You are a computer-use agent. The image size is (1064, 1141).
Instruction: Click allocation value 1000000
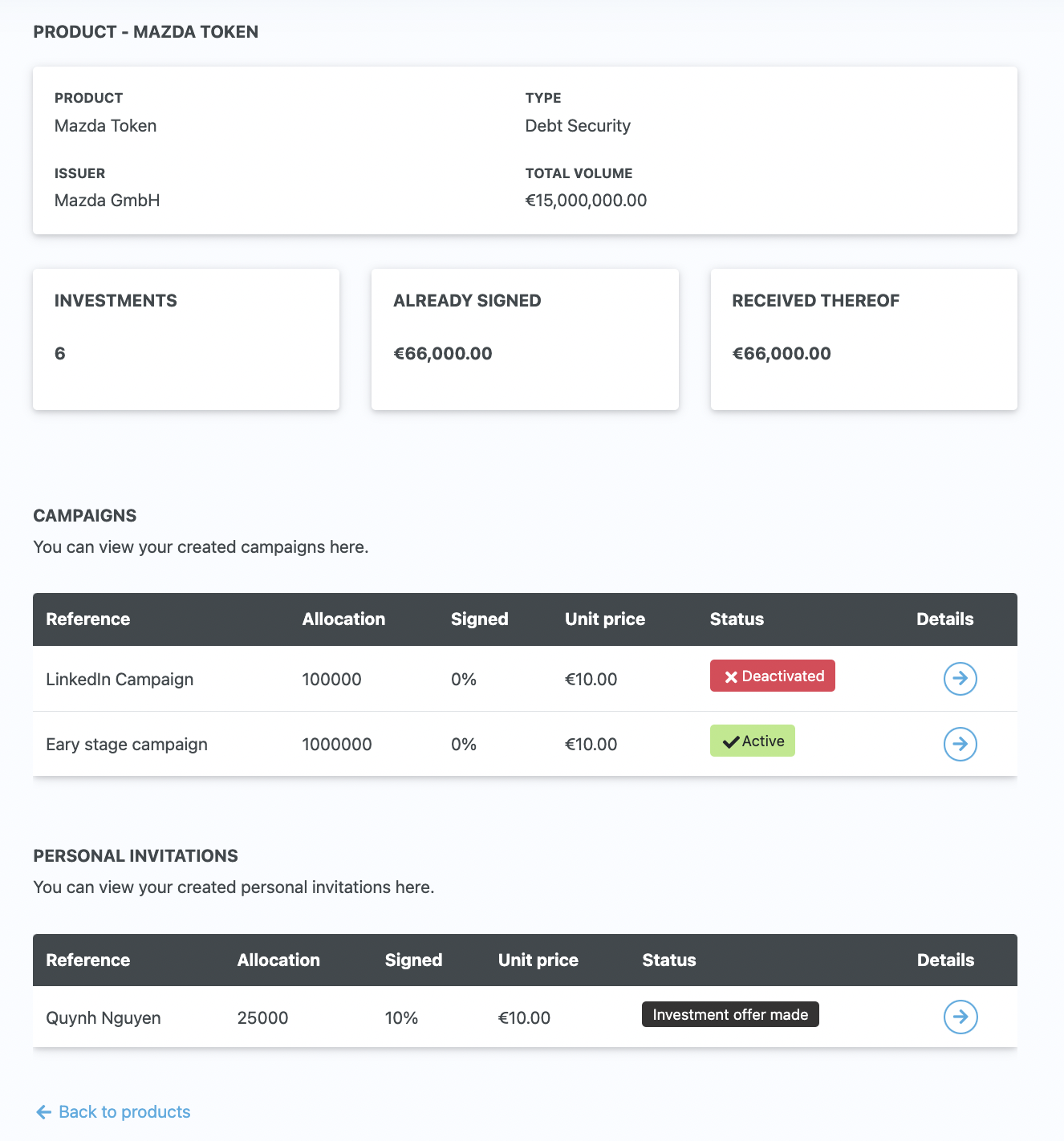pyautogui.click(x=337, y=744)
